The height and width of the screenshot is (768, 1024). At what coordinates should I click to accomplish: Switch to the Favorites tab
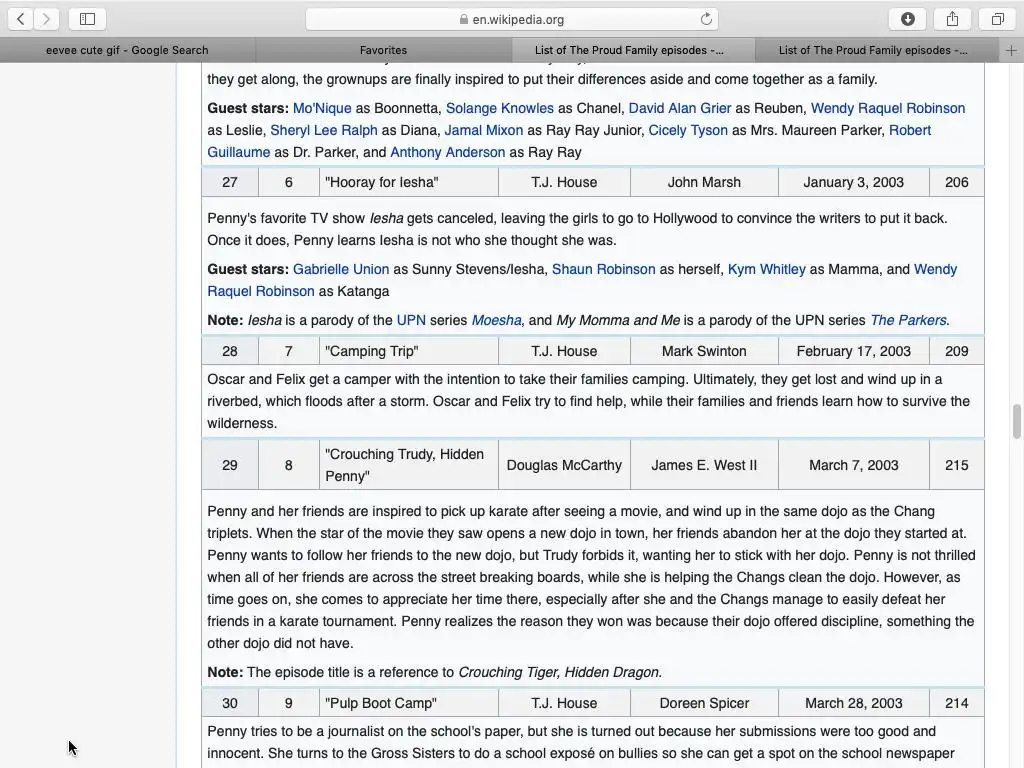pyautogui.click(x=383, y=50)
